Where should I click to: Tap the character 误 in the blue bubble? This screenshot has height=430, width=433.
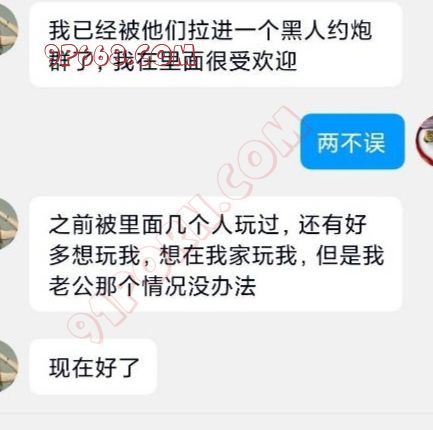click(374, 143)
